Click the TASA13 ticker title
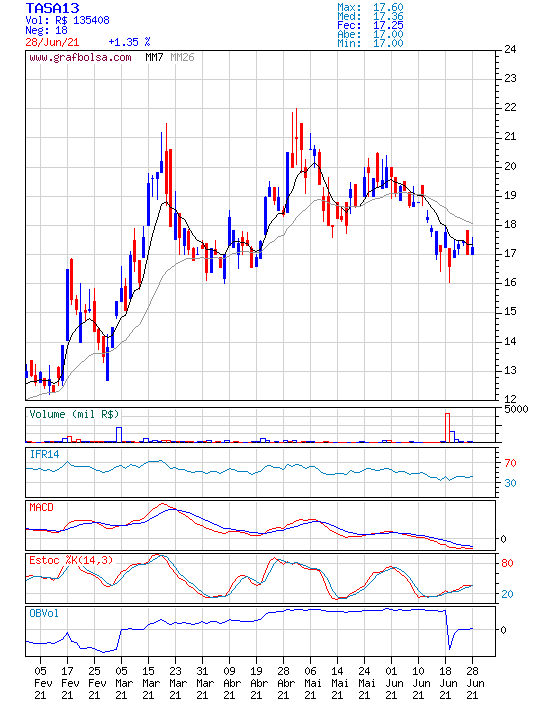 click(x=52, y=8)
